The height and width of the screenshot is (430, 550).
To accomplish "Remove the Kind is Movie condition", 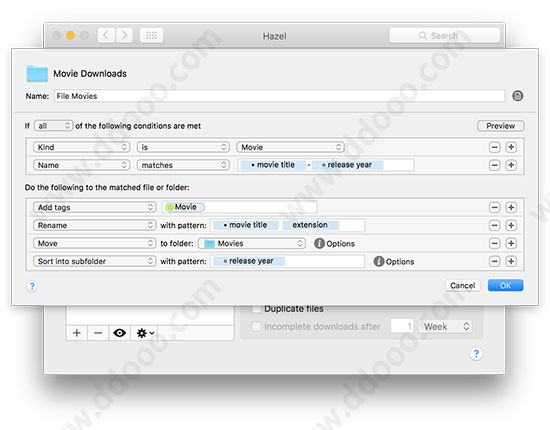I will click(x=494, y=147).
